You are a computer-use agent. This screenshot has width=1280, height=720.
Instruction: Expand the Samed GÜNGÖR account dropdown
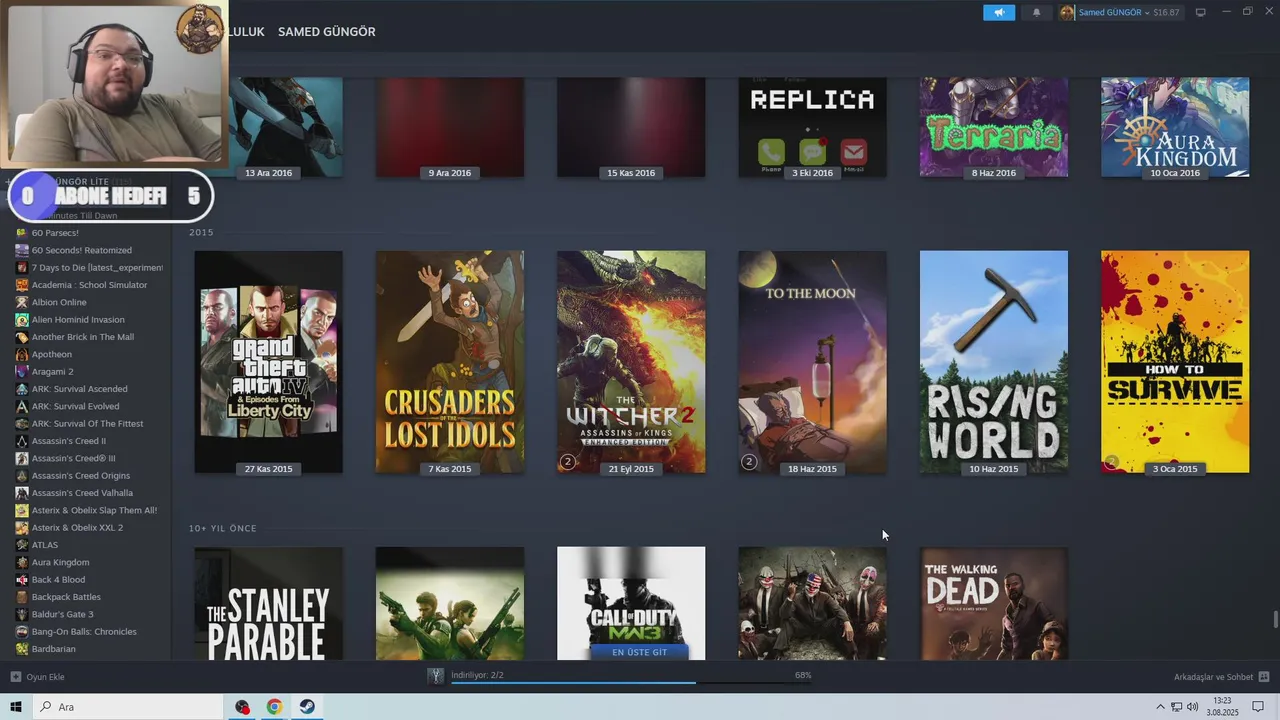point(1121,12)
